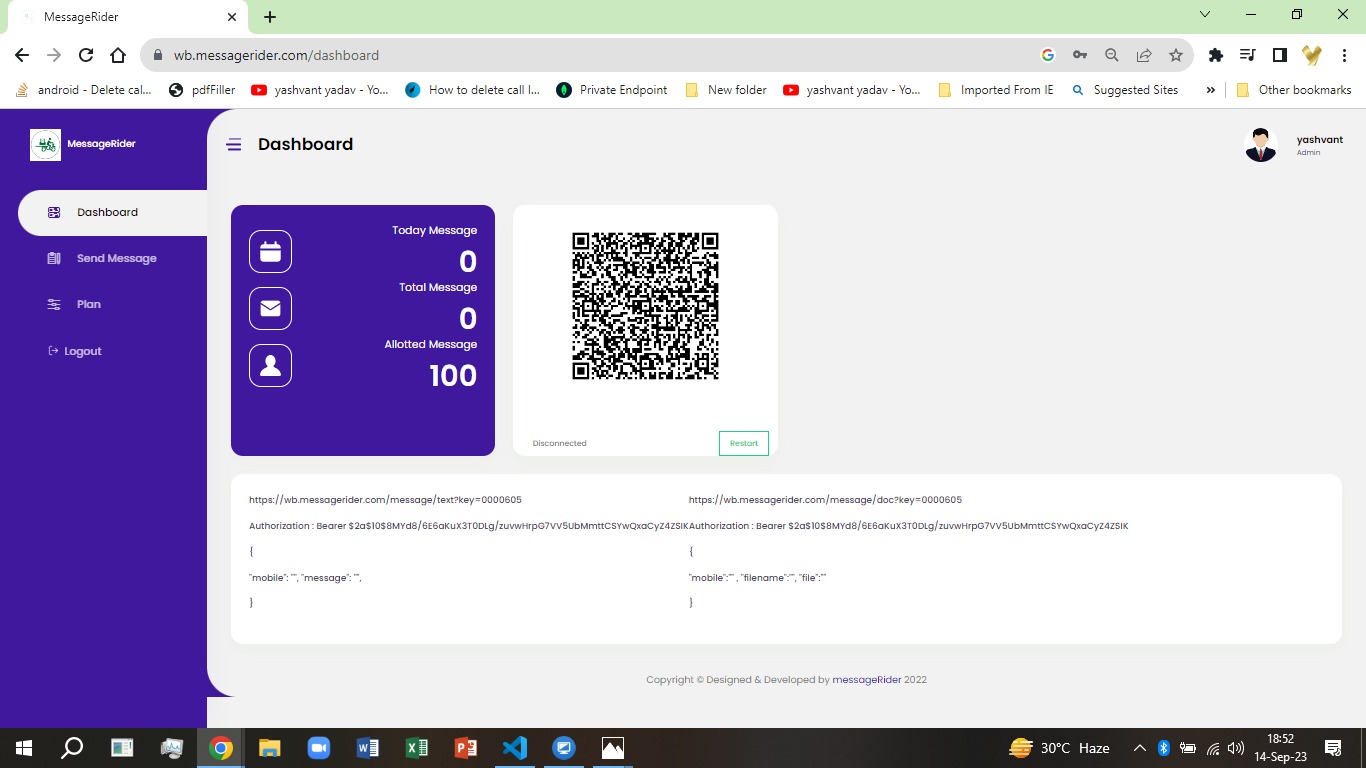Open the Windows Start menu

pos(23,748)
